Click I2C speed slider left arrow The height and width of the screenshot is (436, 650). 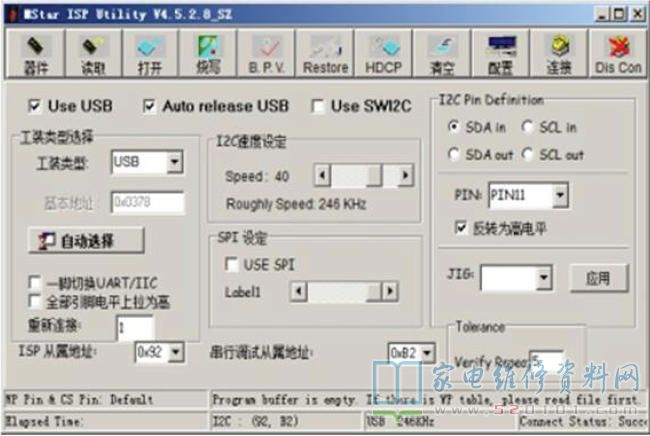click(x=323, y=175)
